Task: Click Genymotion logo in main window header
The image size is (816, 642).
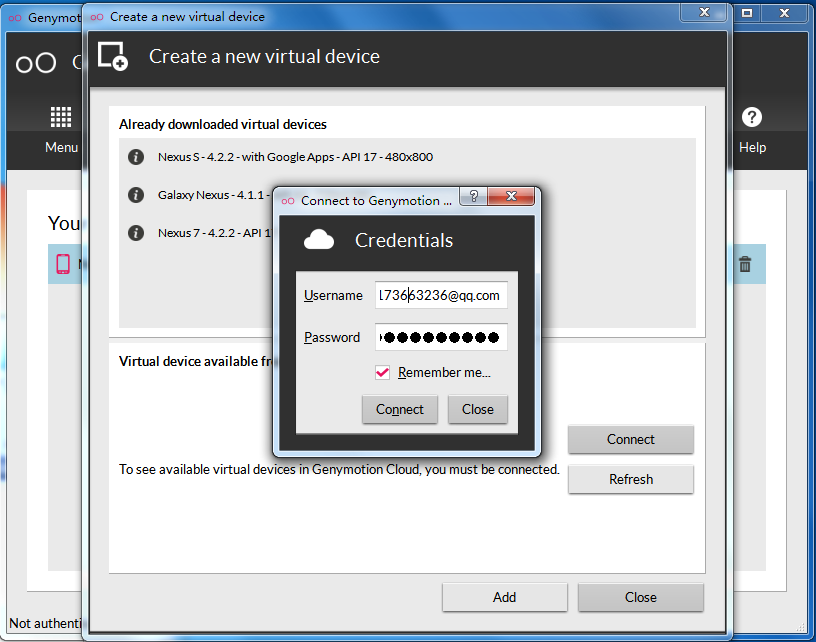Action: click(x=36, y=63)
